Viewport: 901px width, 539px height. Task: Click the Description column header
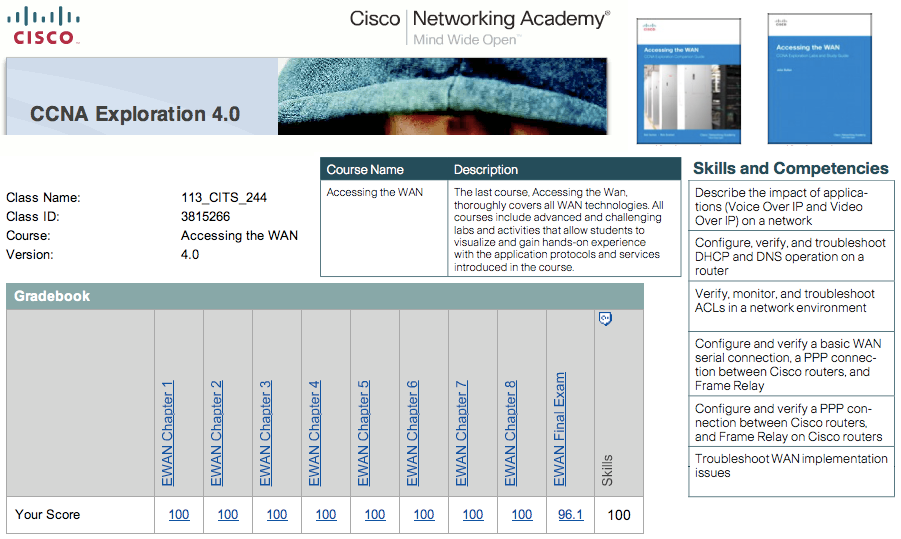pyautogui.click(x=486, y=170)
